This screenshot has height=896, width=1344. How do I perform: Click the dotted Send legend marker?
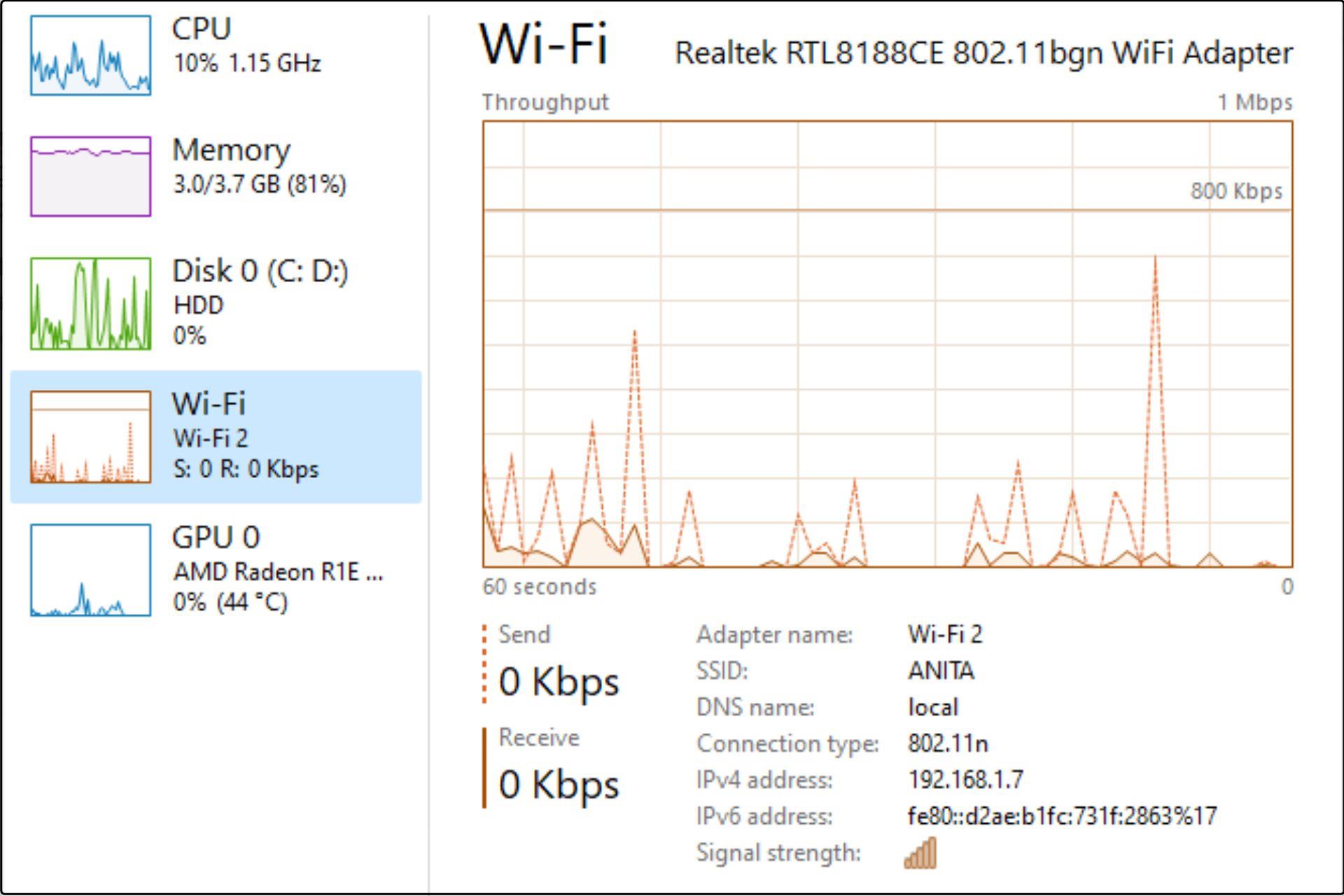pyautogui.click(x=484, y=664)
